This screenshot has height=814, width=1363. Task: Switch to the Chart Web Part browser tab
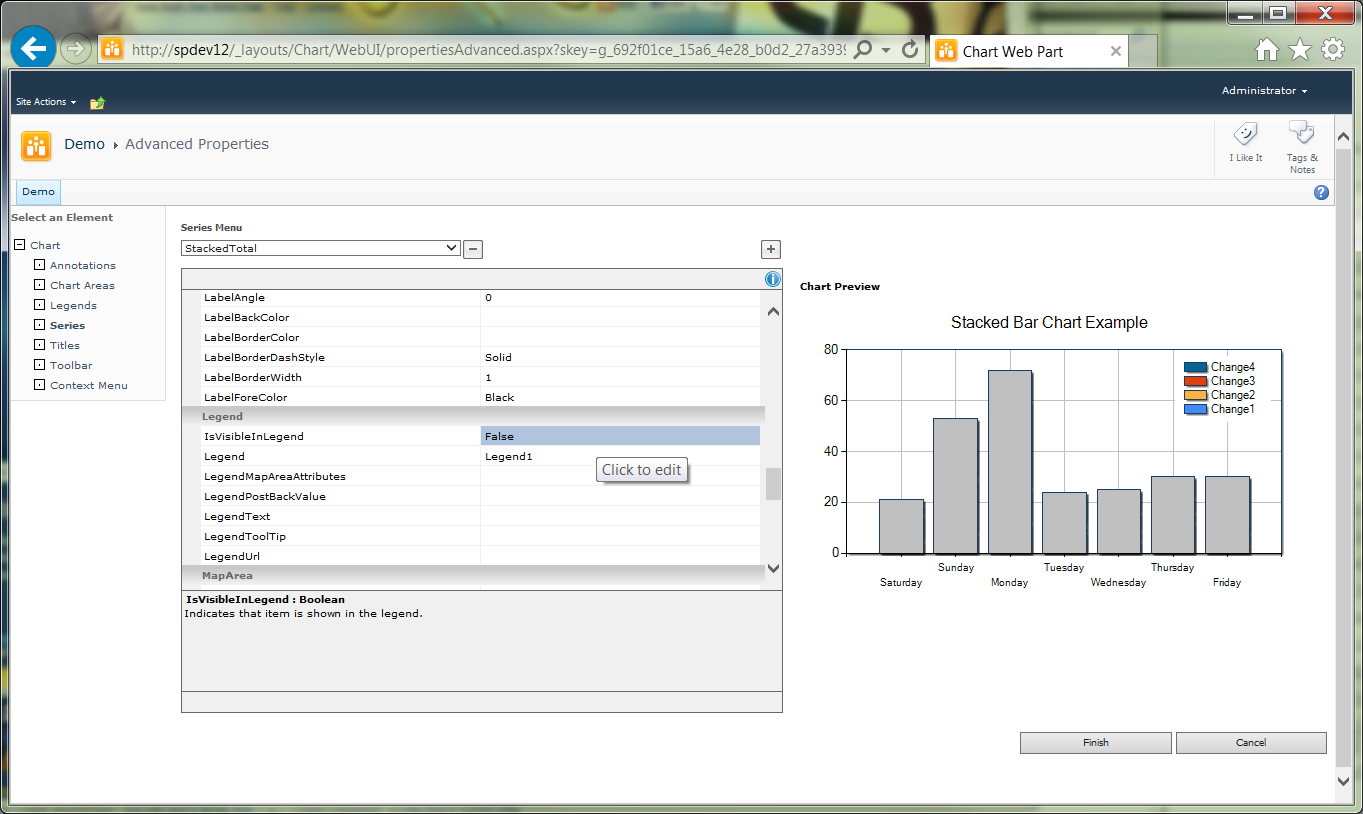pyautogui.click(x=1029, y=51)
